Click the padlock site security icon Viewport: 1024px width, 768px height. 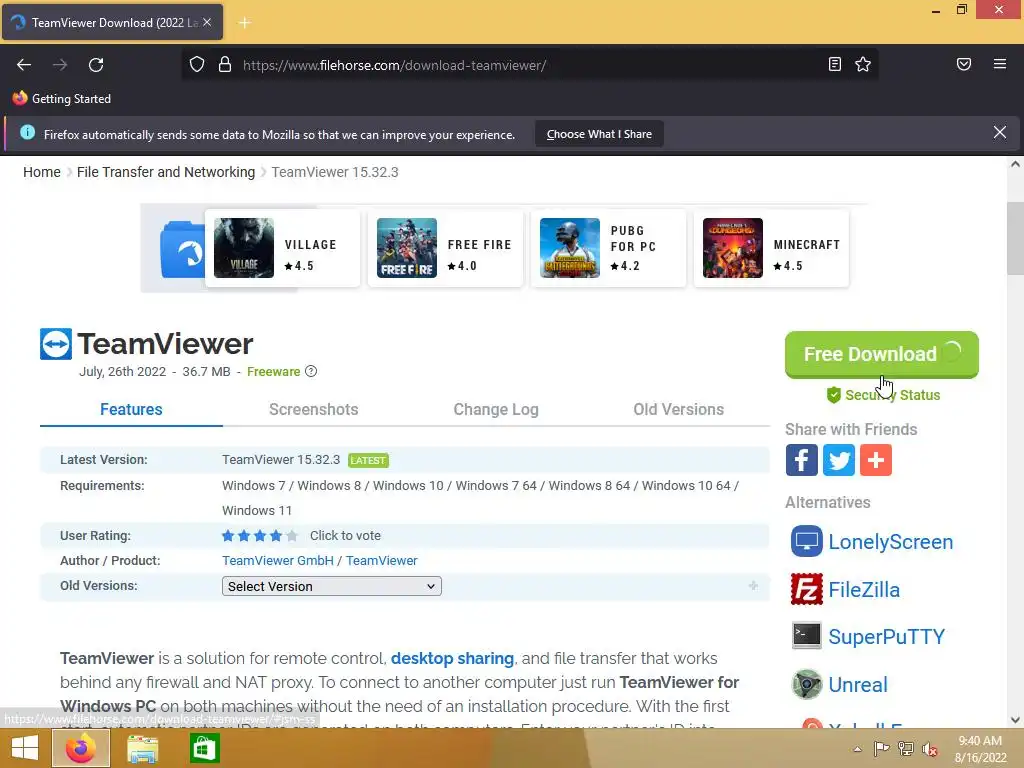(225, 64)
